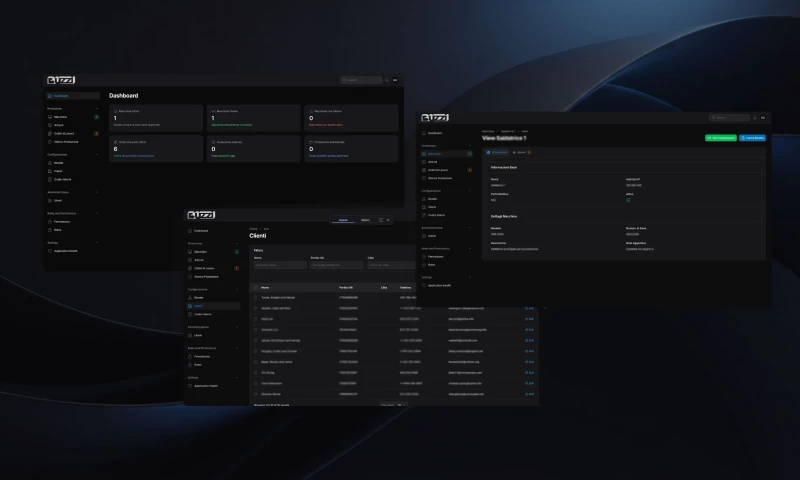Select the Macchine con Allarmi card on Dashboard

[351, 118]
